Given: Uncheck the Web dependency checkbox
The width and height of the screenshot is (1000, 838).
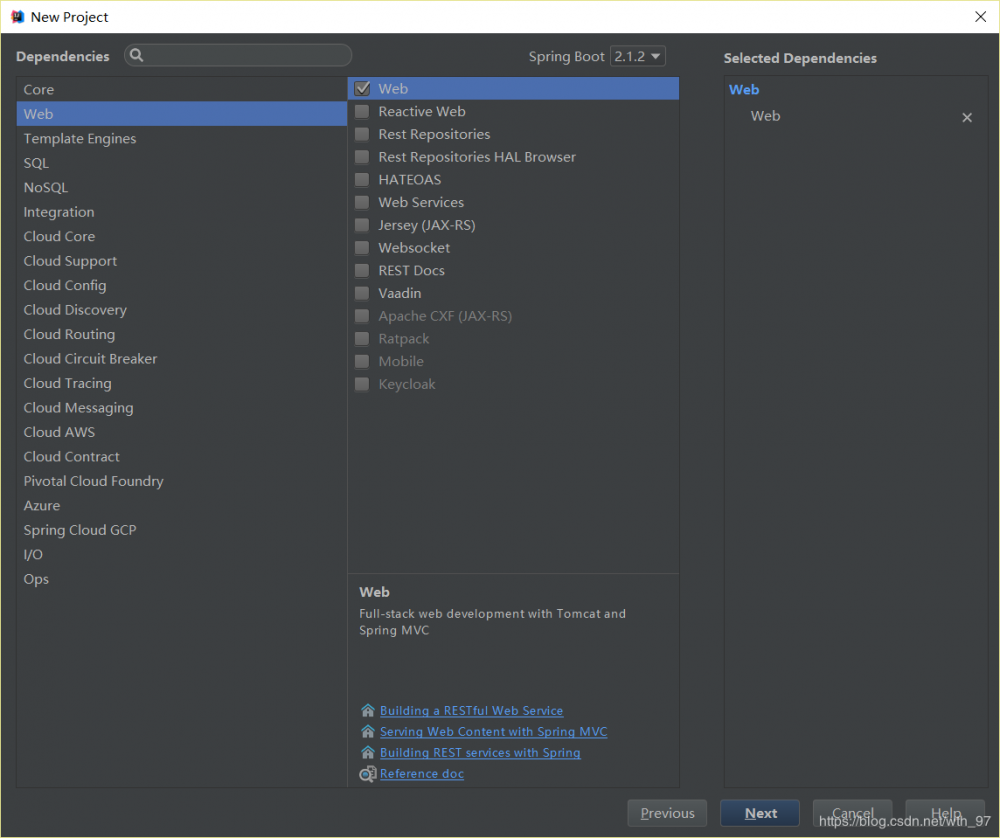Looking at the screenshot, I should [362, 89].
